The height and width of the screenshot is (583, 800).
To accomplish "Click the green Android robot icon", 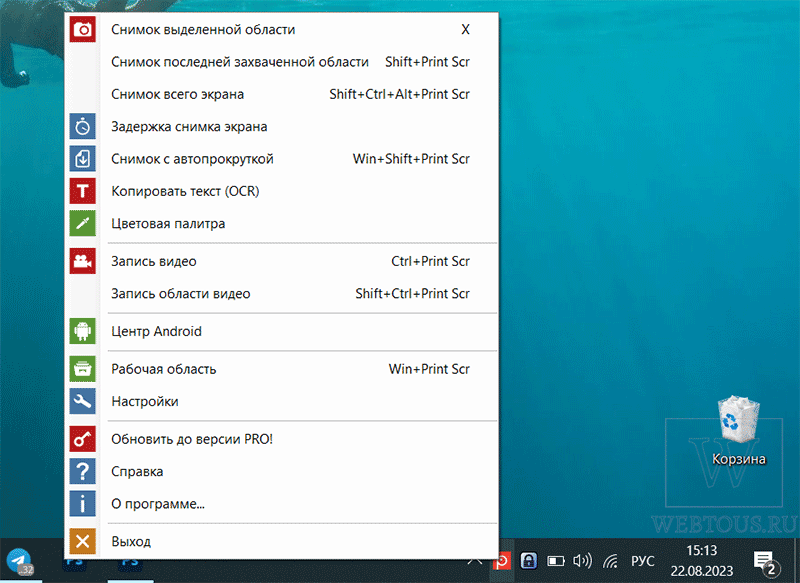I will [x=83, y=331].
